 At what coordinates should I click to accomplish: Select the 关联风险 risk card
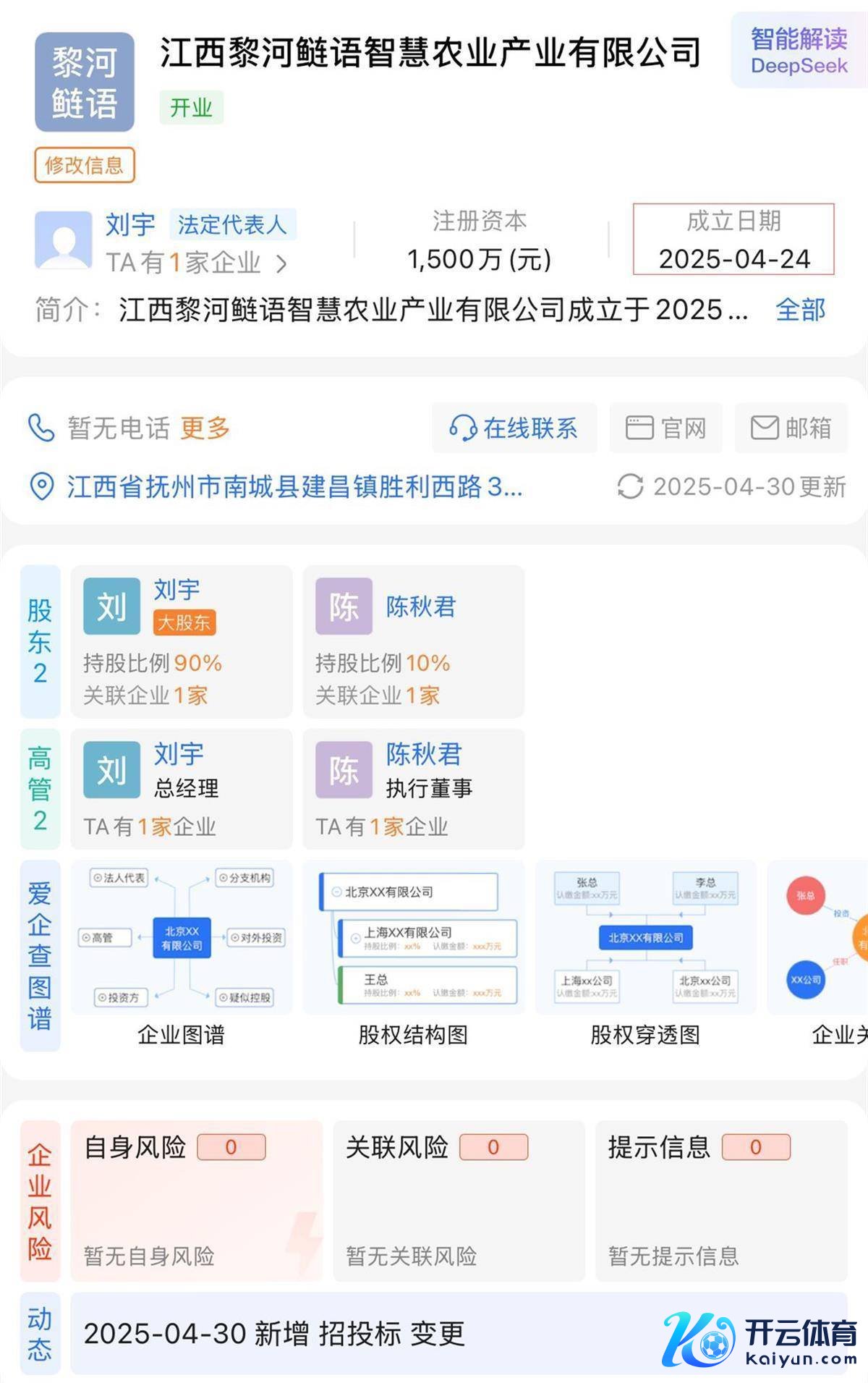459,1201
